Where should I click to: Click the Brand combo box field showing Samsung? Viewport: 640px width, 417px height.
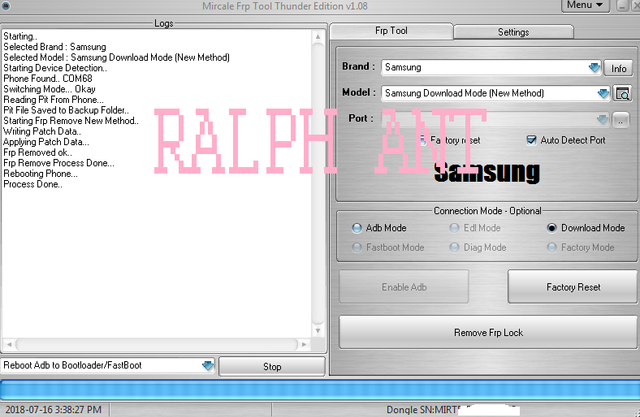[x=491, y=68]
